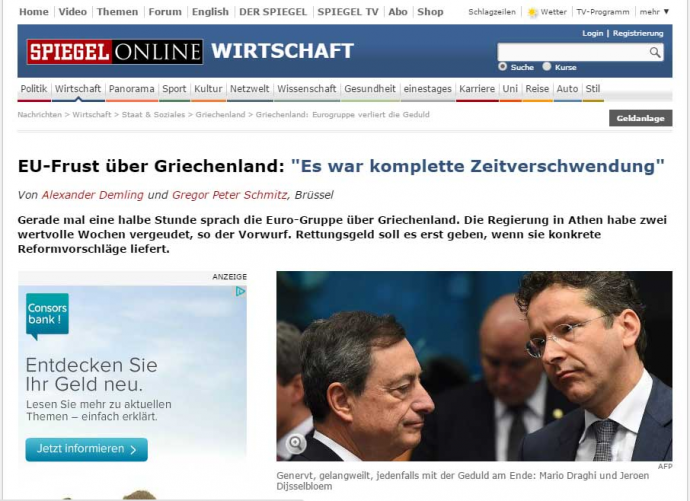
Task: Click the Login link
Action: tap(592, 33)
